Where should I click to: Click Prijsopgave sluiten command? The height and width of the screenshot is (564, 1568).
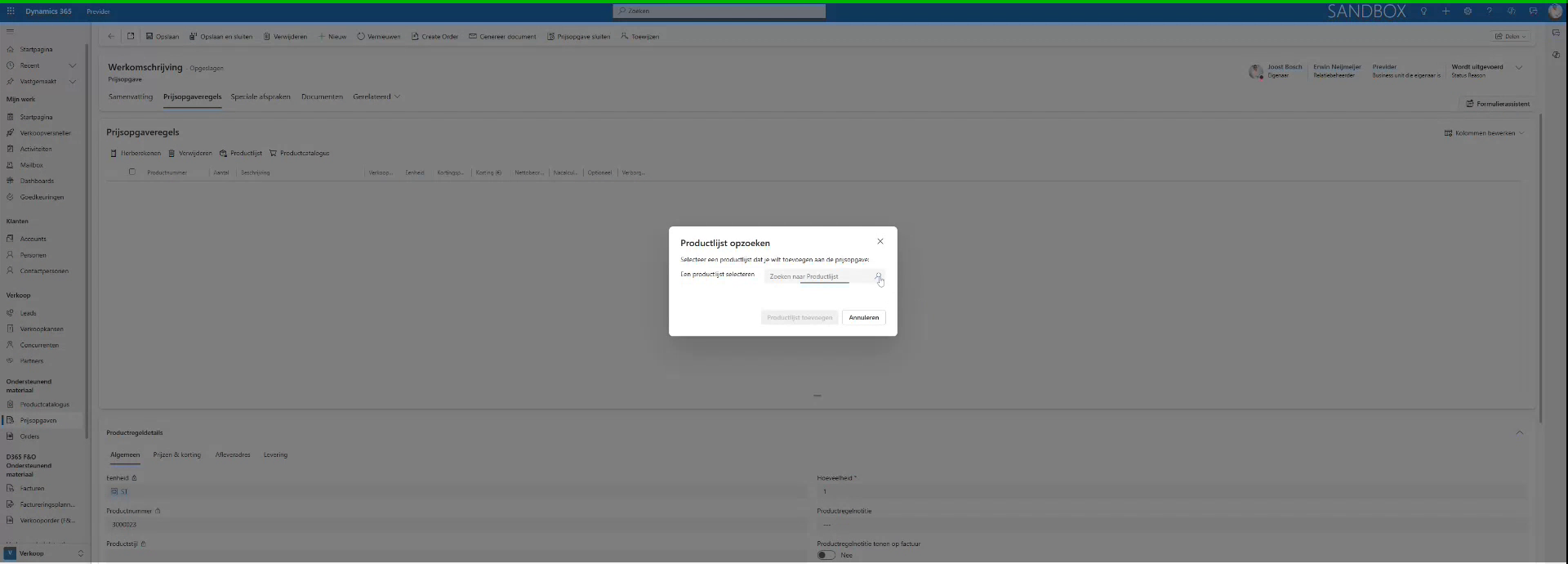point(578,36)
